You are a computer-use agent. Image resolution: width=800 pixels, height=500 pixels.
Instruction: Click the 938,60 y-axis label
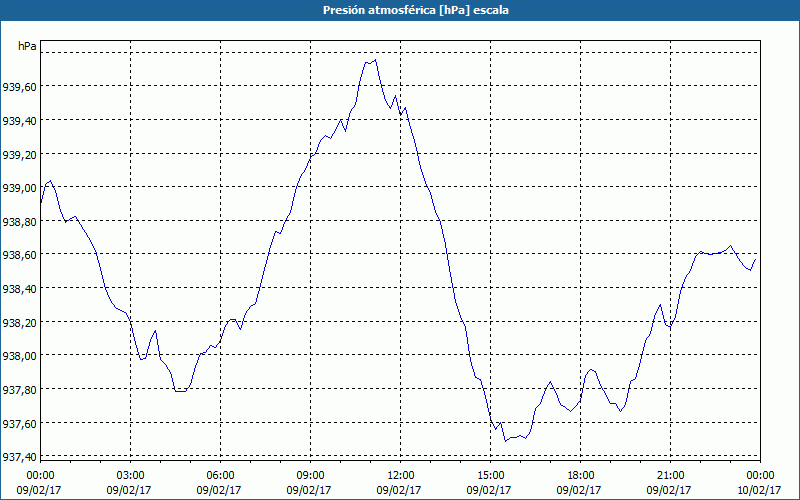coord(19,255)
